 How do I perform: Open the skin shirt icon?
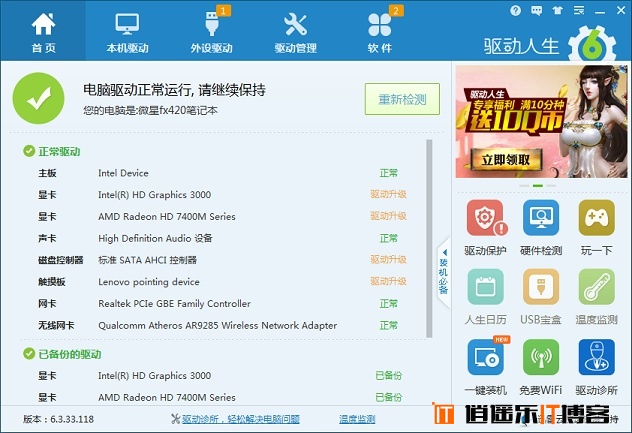click(558, 10)
